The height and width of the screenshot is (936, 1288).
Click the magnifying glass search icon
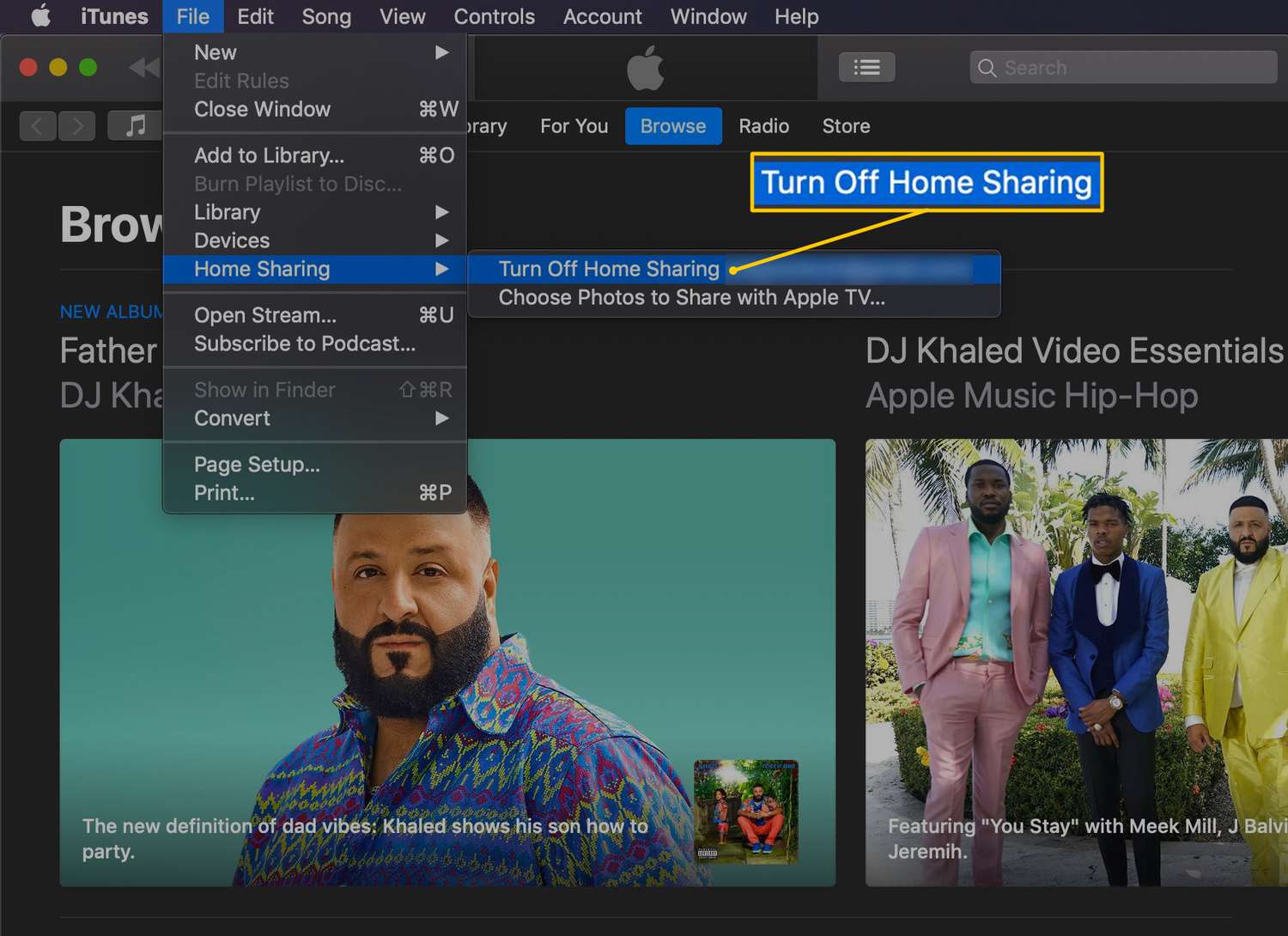[987, 68]
